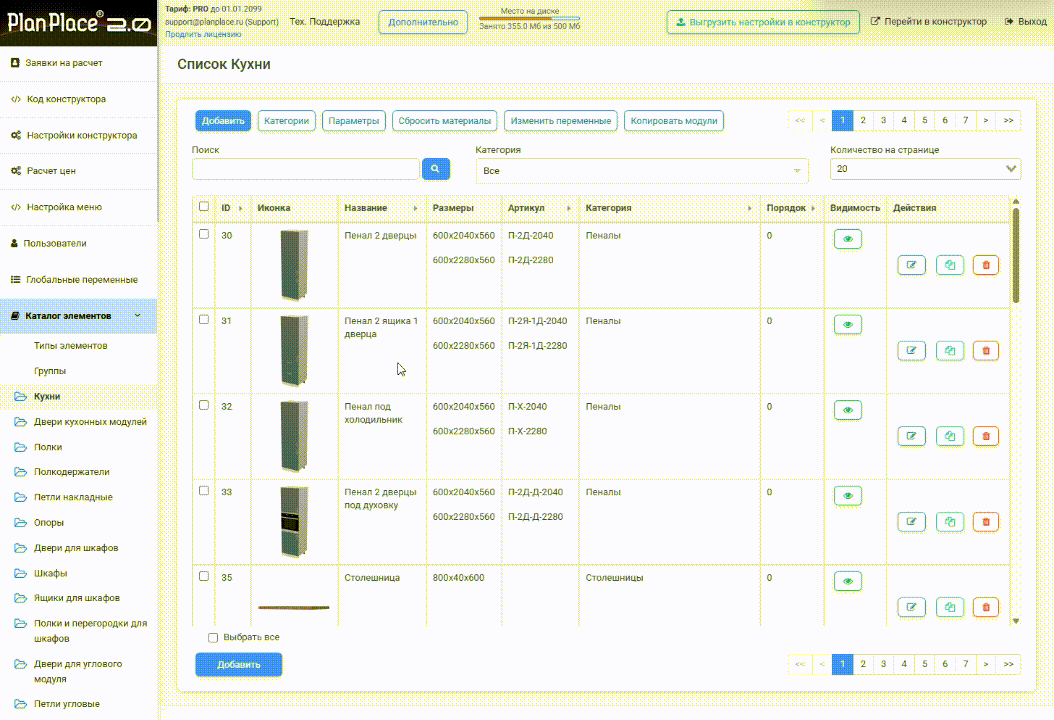Click Сбросить материалы button
The height and width of the screenshot is (720, 1054).
tap(444, 121)
